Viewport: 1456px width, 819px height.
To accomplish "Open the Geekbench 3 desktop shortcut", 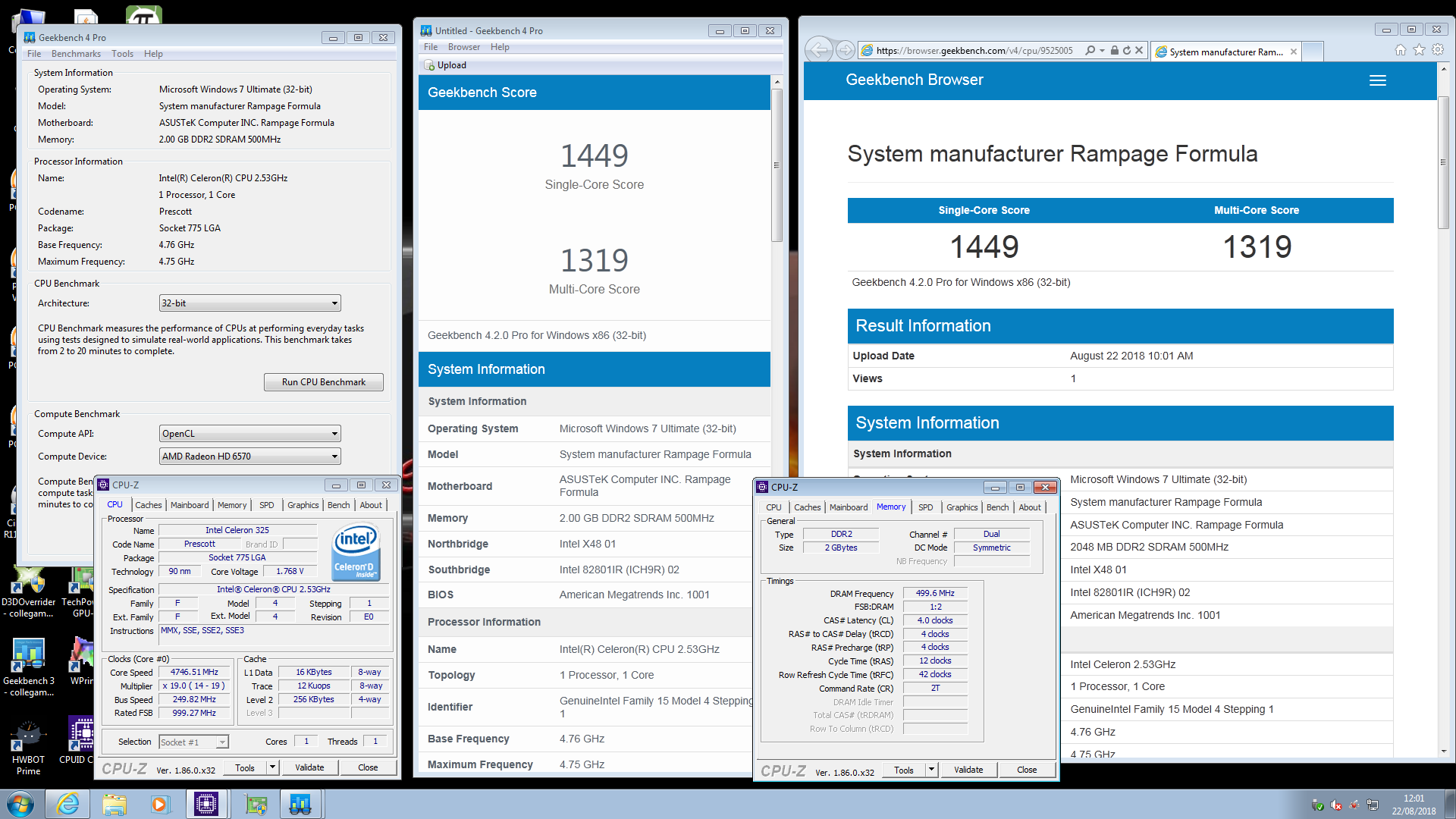I will tap(29, 667).
